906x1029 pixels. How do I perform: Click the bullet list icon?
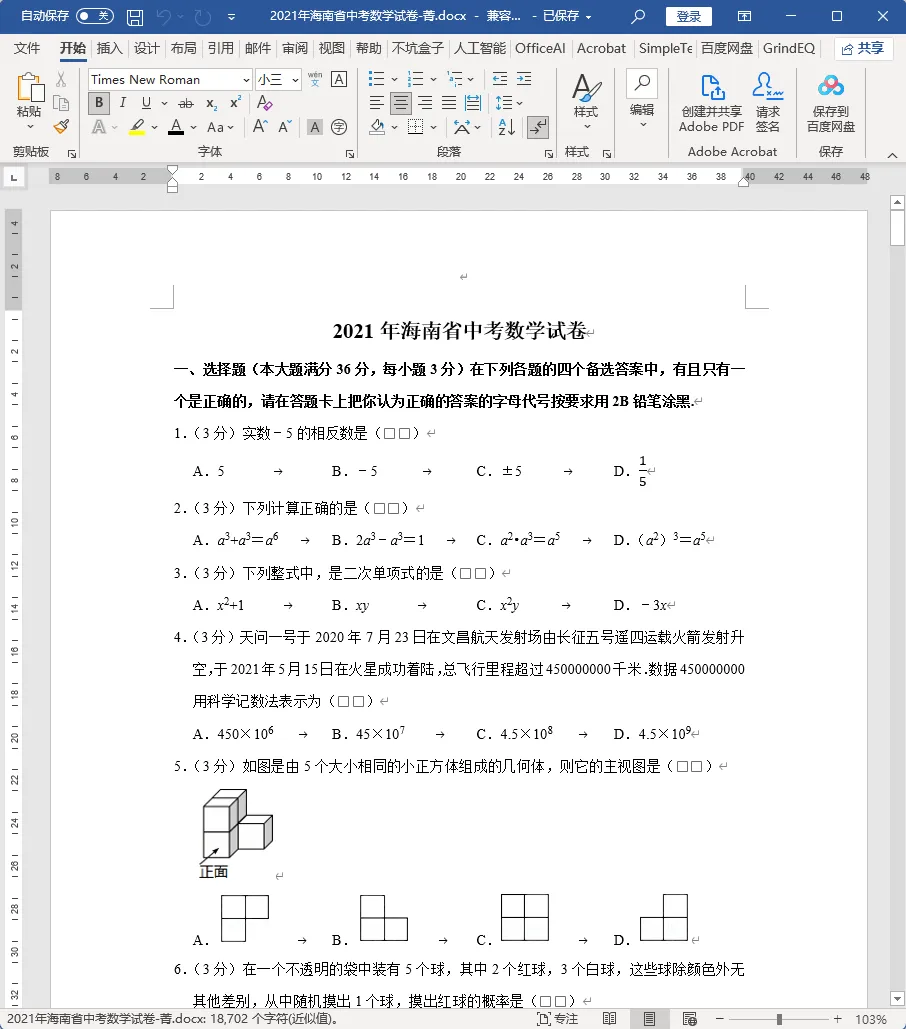[x=377, y=77]
